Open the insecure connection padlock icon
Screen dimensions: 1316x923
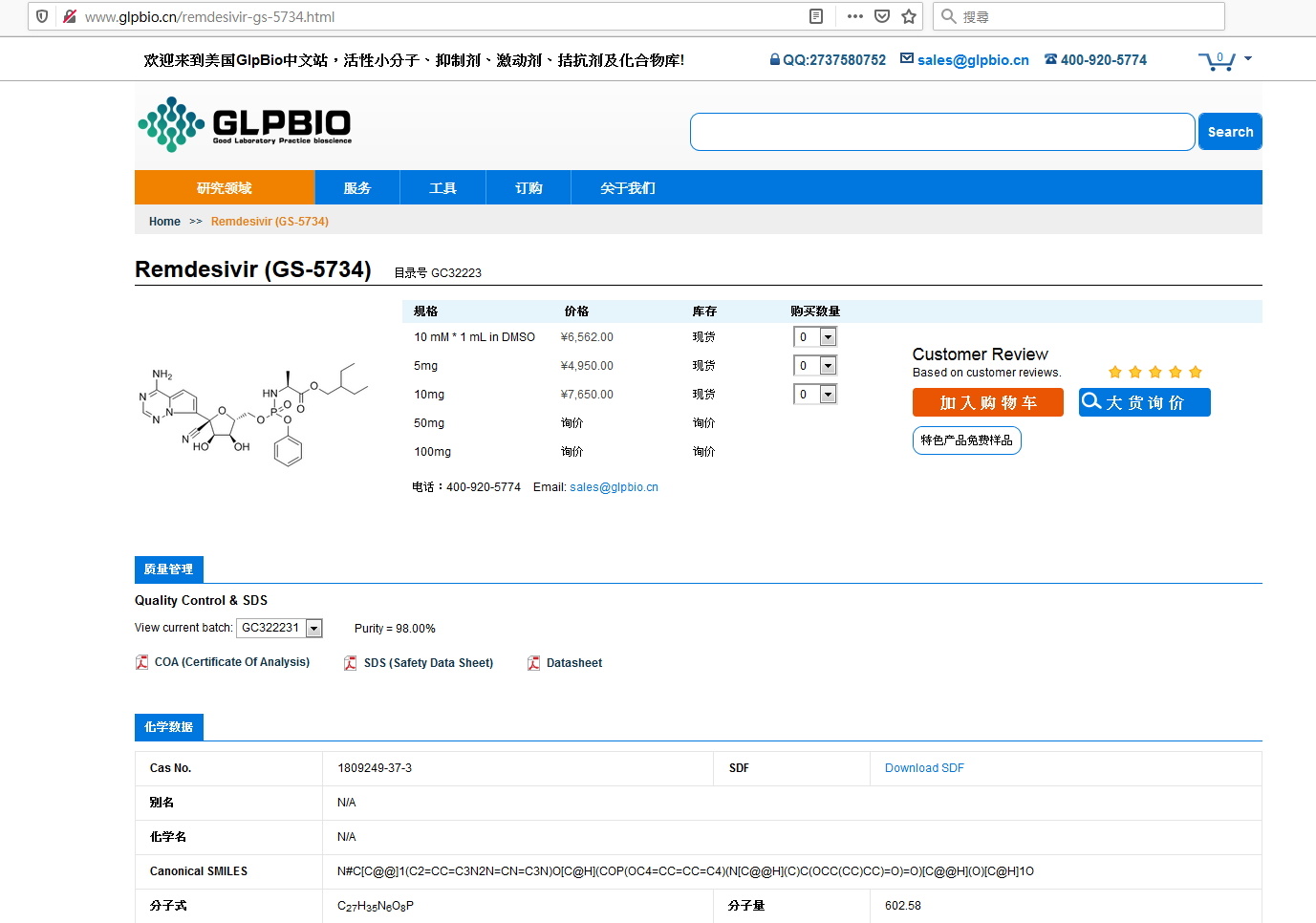pyautogui.click(x=69, y=16)
